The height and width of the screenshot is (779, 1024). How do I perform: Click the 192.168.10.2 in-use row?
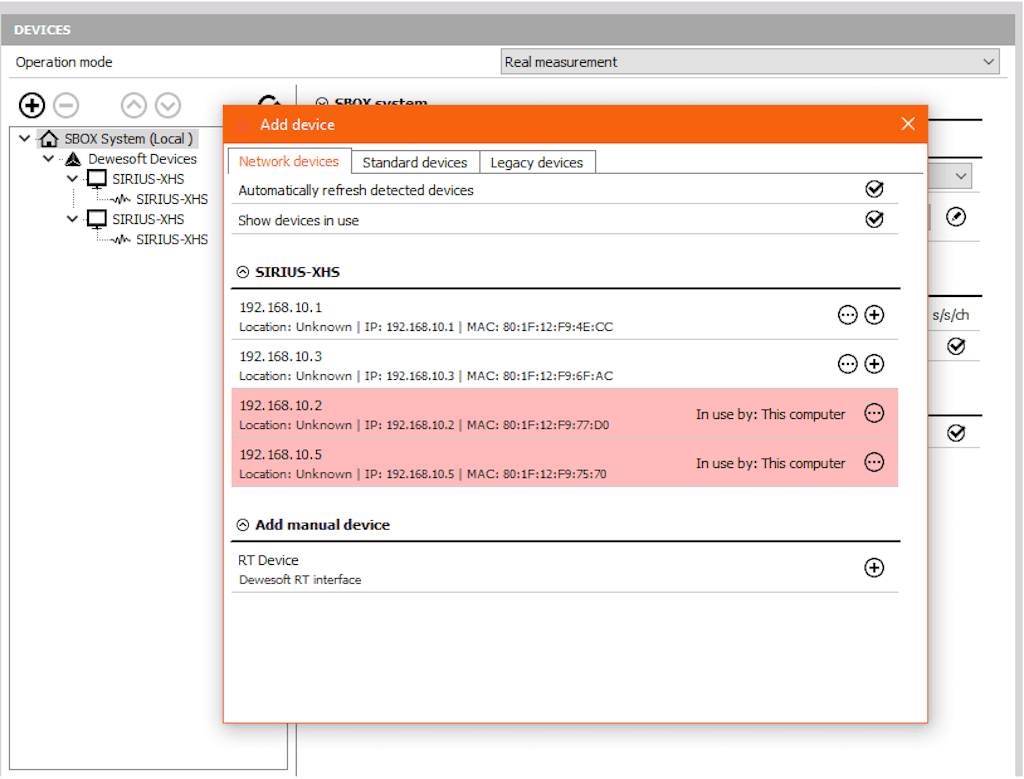coord(565,413)
